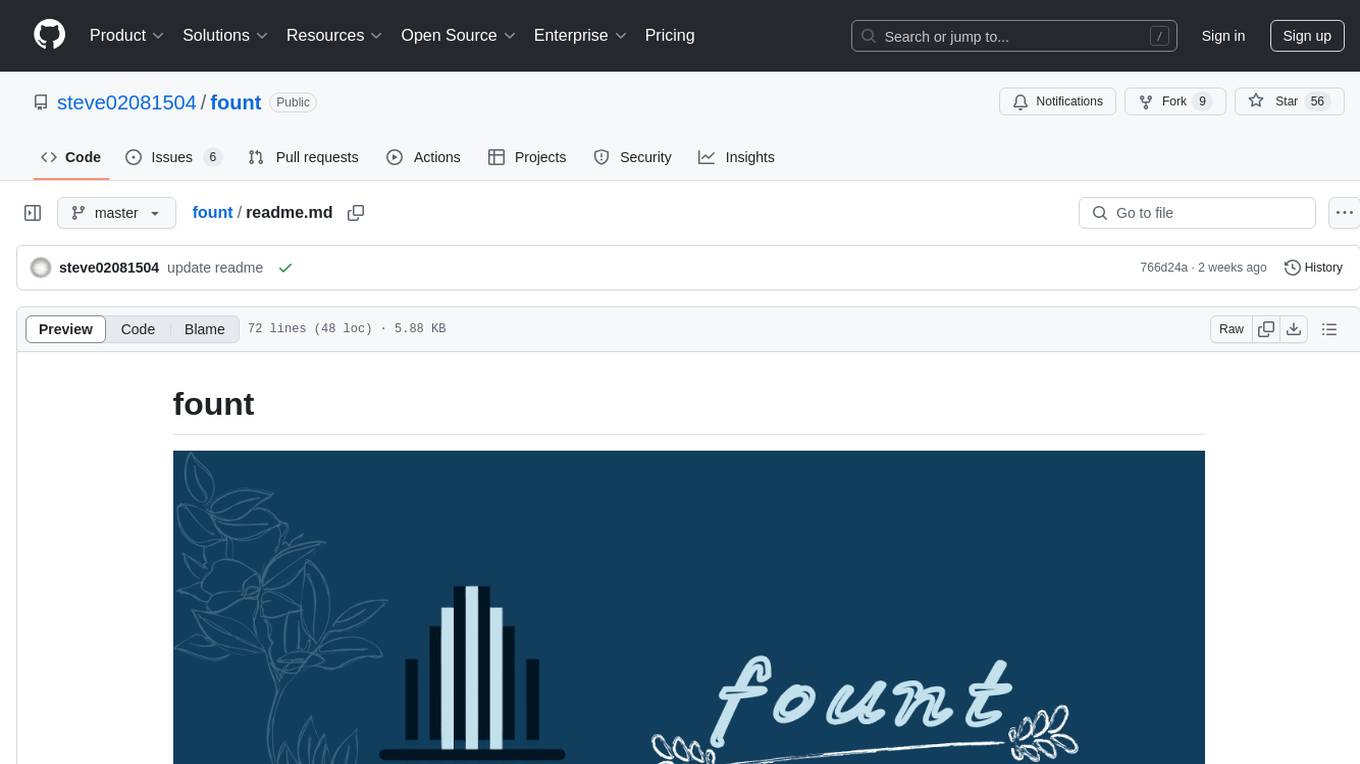
Task: Switch to the Security tab
Action: 632,157
